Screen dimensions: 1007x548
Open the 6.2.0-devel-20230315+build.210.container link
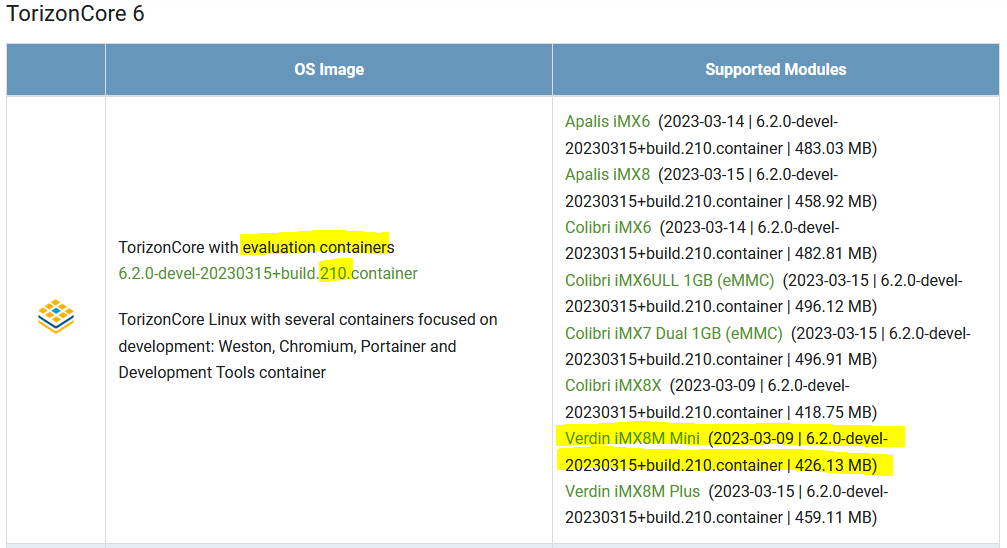[268, 274]
